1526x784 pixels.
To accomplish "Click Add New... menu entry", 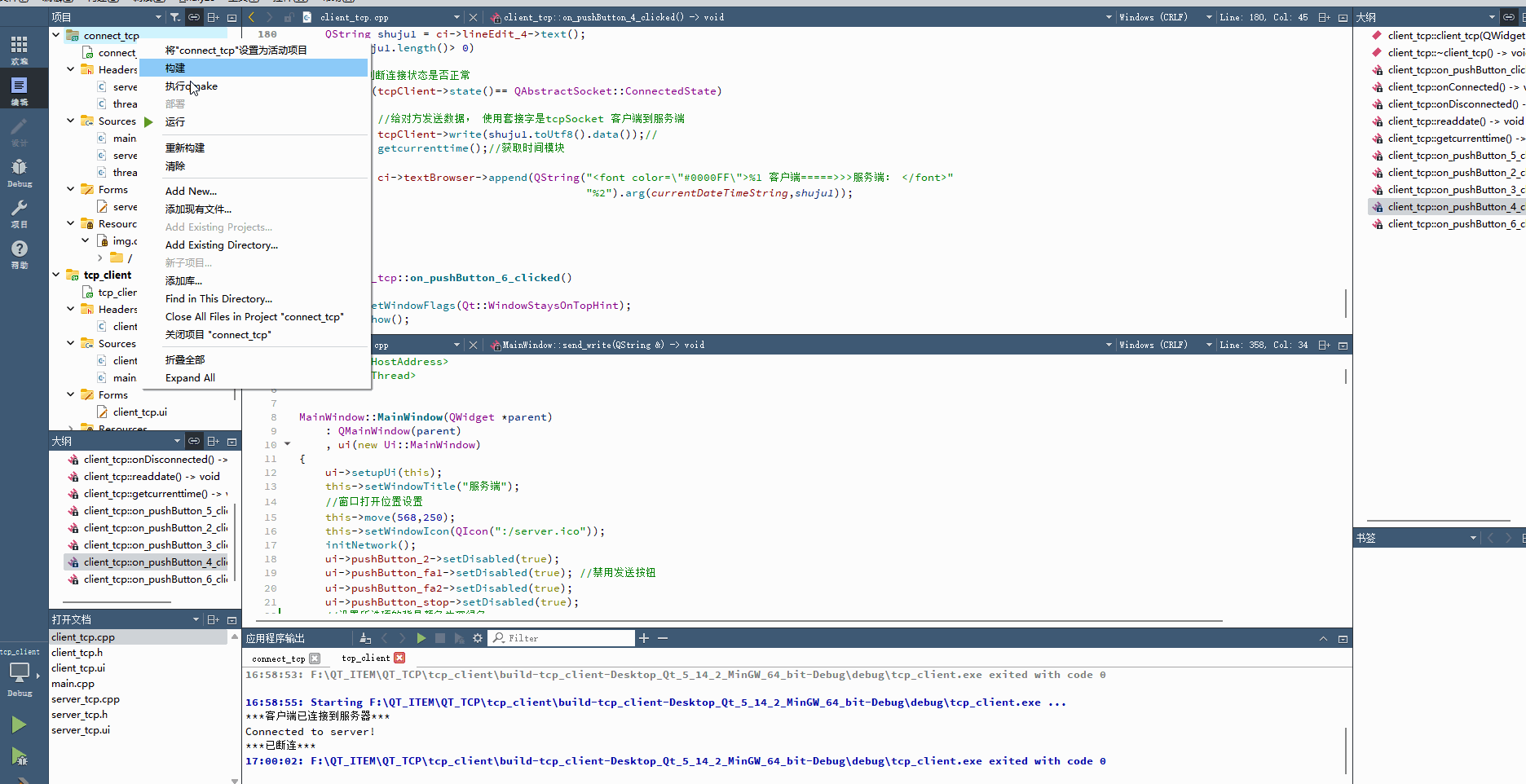I will coord(254,192).
